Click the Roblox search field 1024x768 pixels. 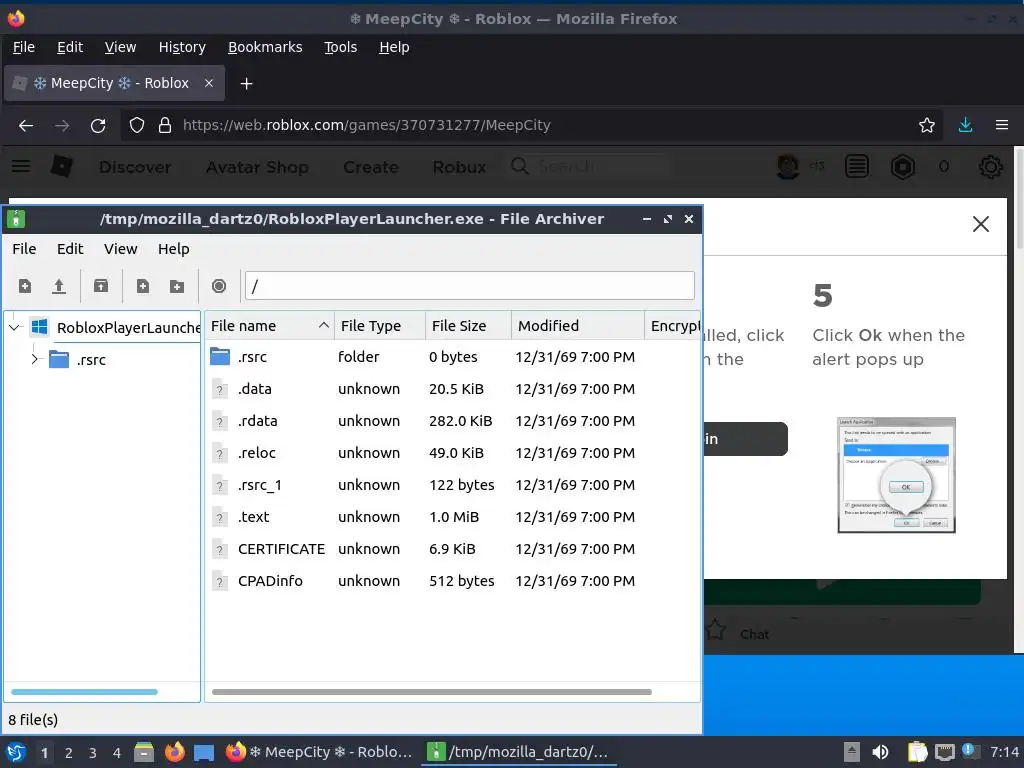(588, 167)
